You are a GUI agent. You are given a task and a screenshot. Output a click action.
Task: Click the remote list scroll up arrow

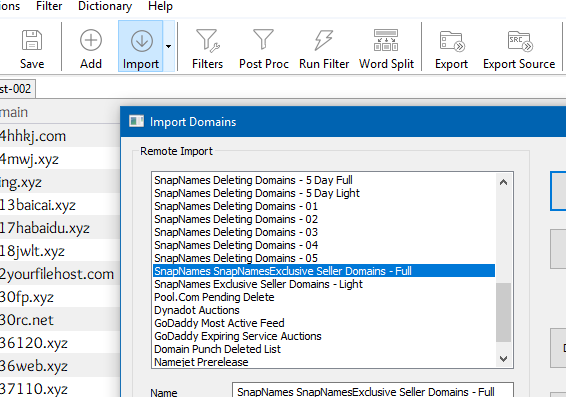click(x=503, y=182)
